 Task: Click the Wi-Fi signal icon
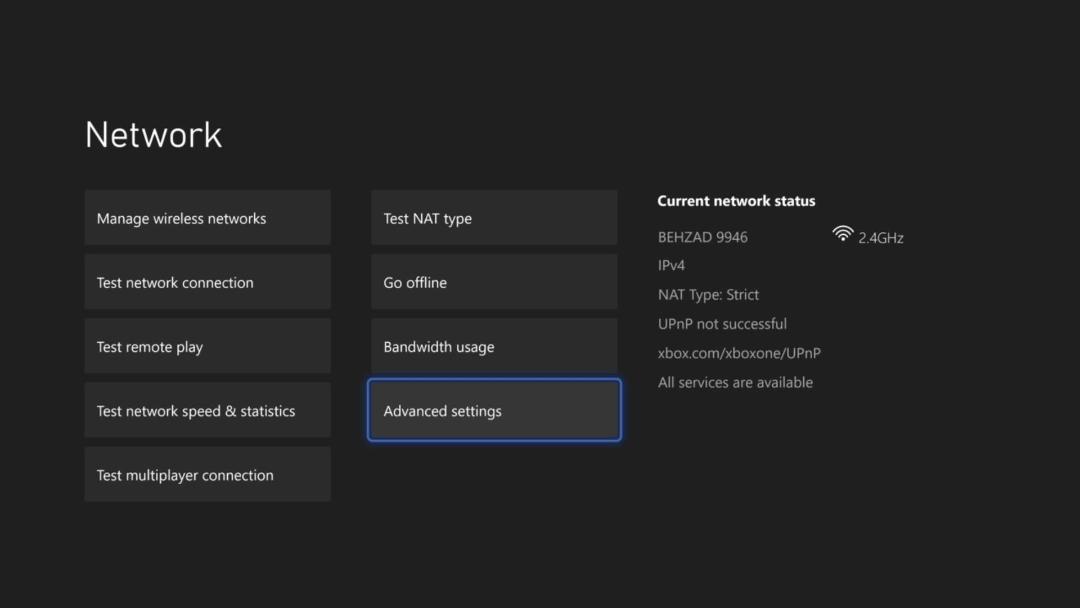tap(842, 233)
